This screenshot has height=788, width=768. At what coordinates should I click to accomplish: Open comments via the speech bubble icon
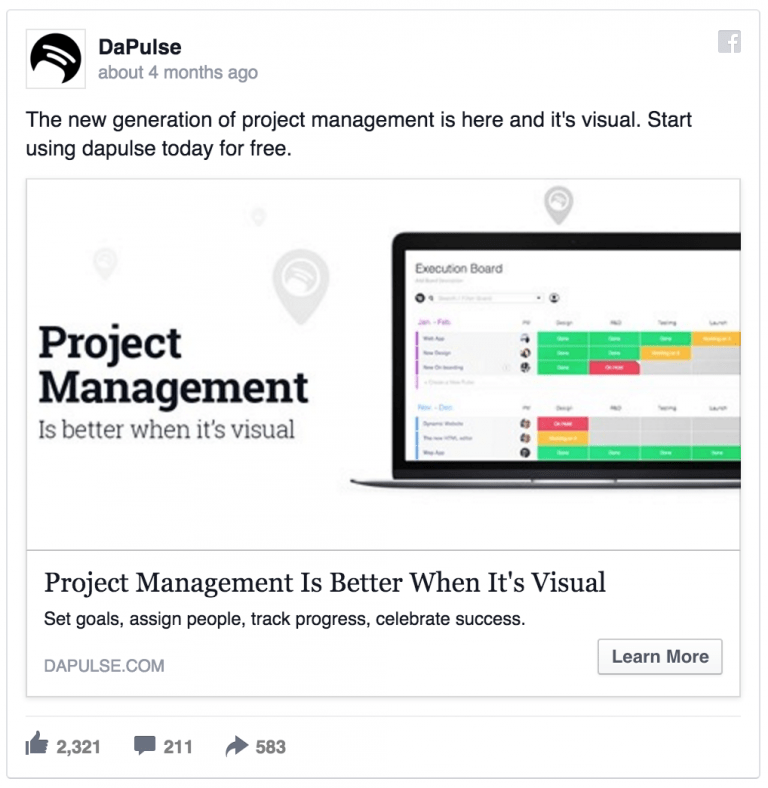tap(145, 746)
